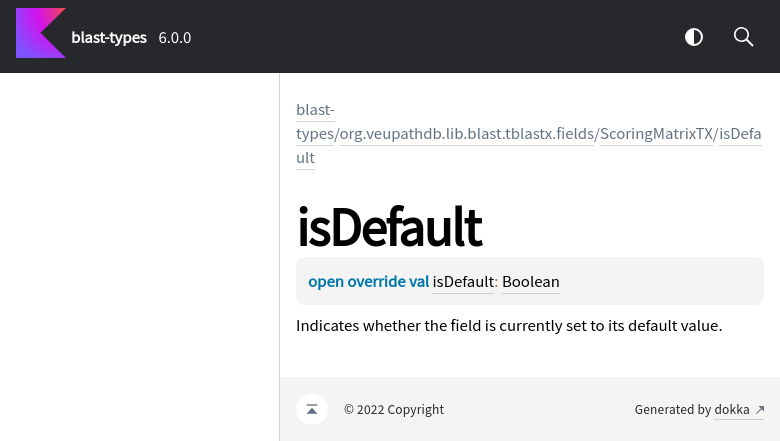Click the isDefault breadcrumb link
The width and height of the screenshot is (780, 441).
740,134
